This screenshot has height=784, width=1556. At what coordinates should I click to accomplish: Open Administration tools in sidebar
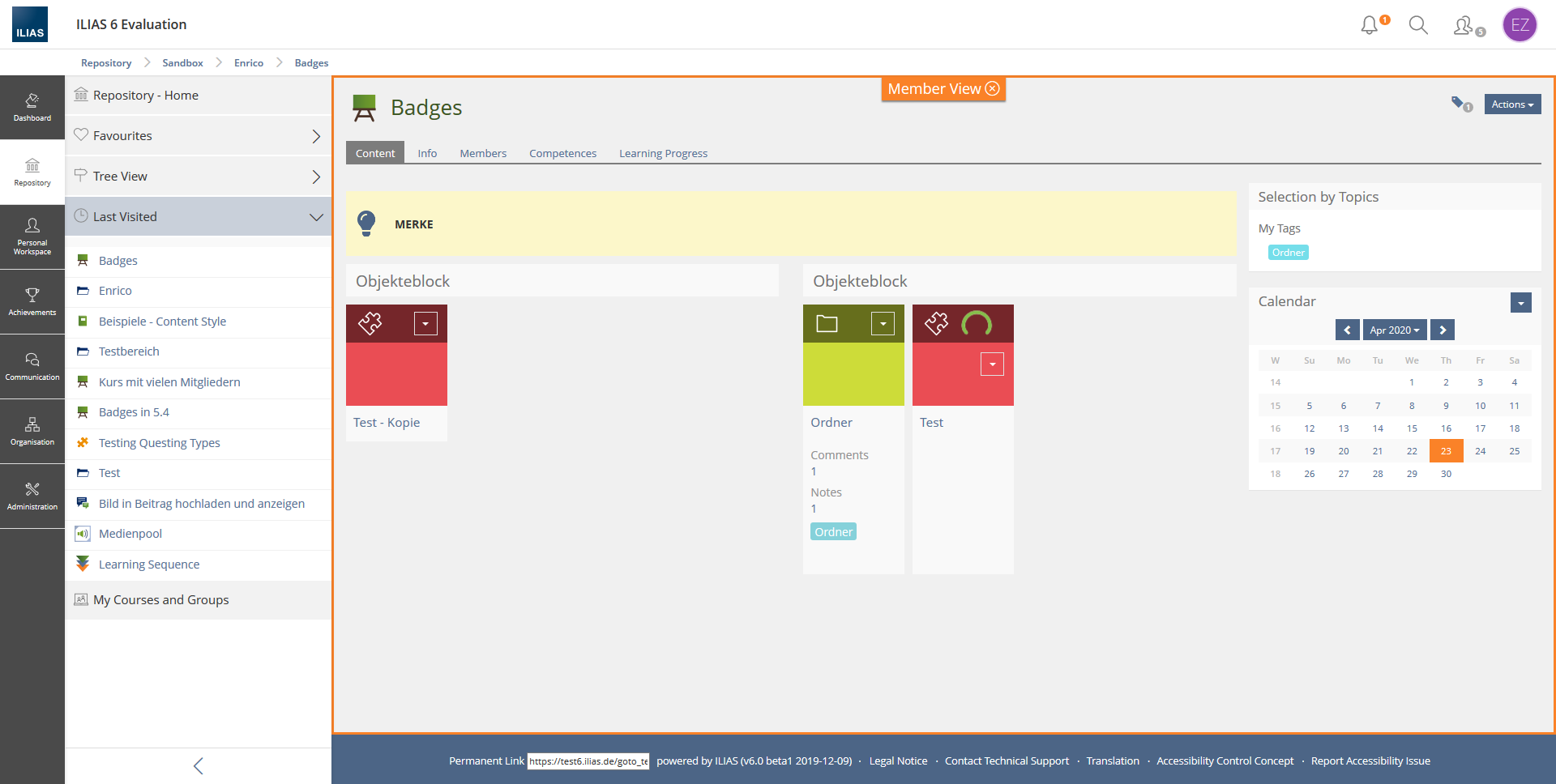pyautogui.click(x=32, y=496)
